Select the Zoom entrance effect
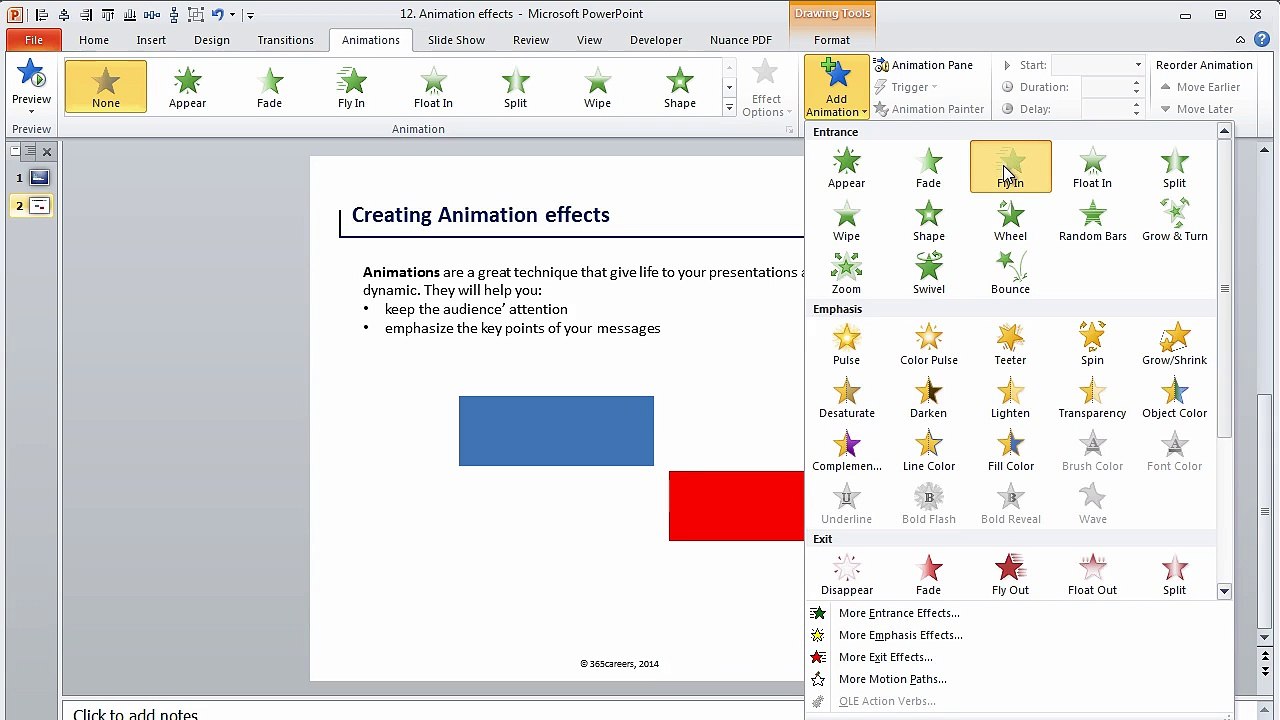This screenshot has width=1280, height=720. tap(846, 273)
